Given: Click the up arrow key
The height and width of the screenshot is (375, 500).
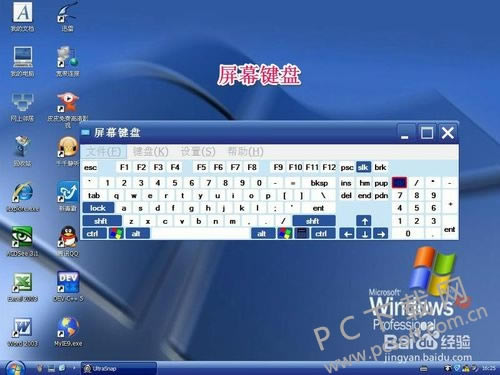Looking at the screenshot, I should click(364, 221).
